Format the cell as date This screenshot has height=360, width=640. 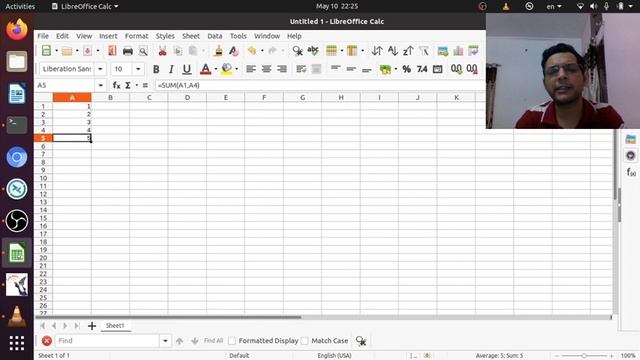click(438, 69)
